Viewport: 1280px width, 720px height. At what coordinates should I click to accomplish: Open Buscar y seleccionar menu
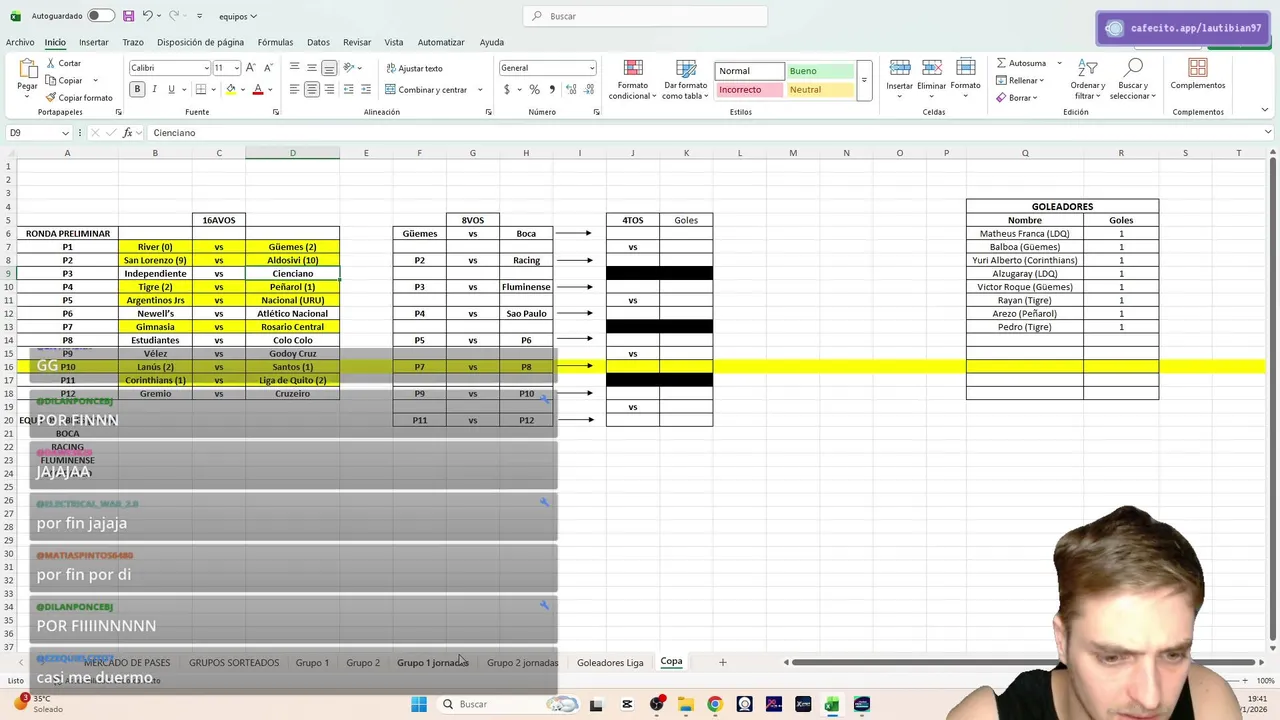point(1132,79)
